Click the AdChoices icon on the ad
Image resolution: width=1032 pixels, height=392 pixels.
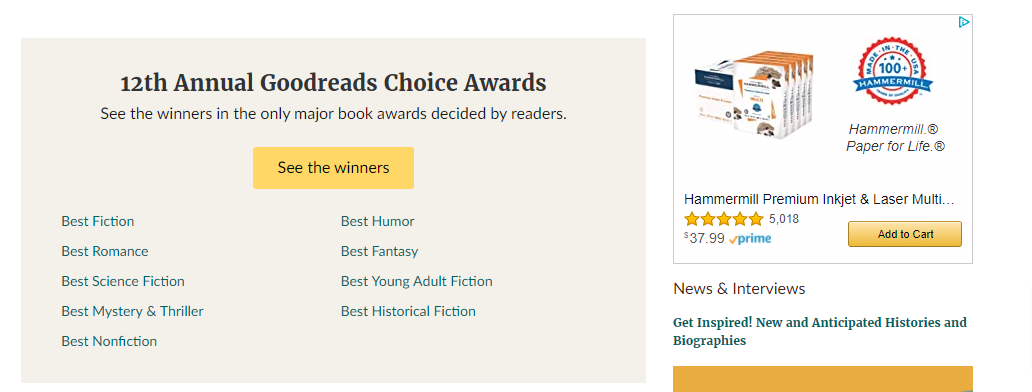(964, 22)
